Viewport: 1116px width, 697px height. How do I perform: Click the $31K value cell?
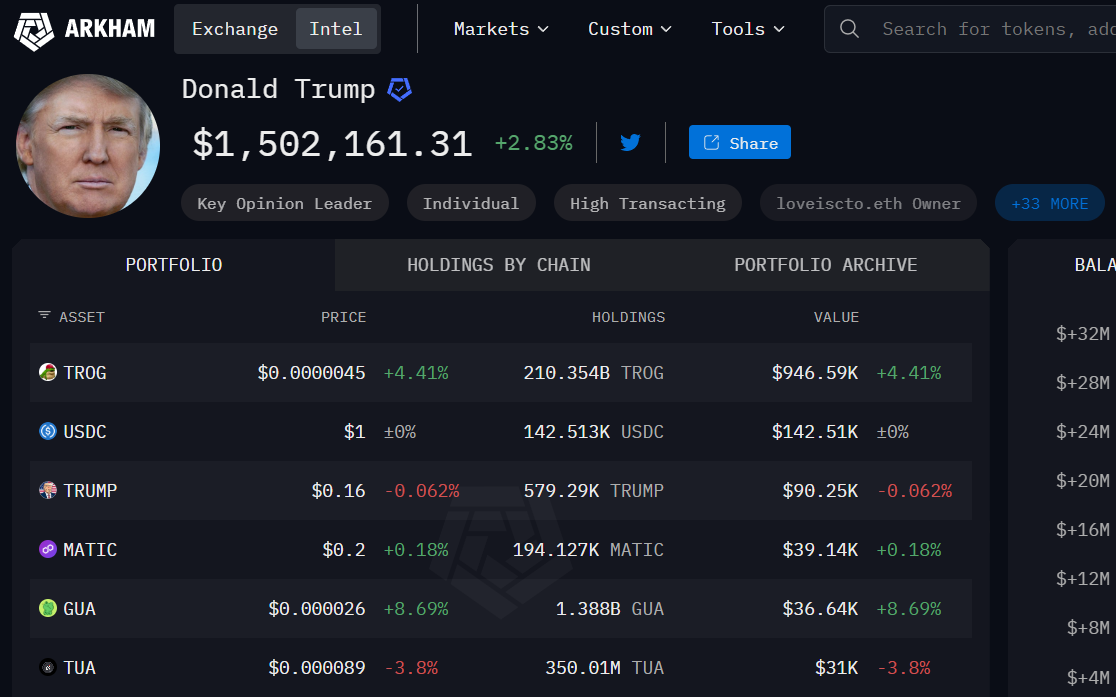tap(837, 669)
